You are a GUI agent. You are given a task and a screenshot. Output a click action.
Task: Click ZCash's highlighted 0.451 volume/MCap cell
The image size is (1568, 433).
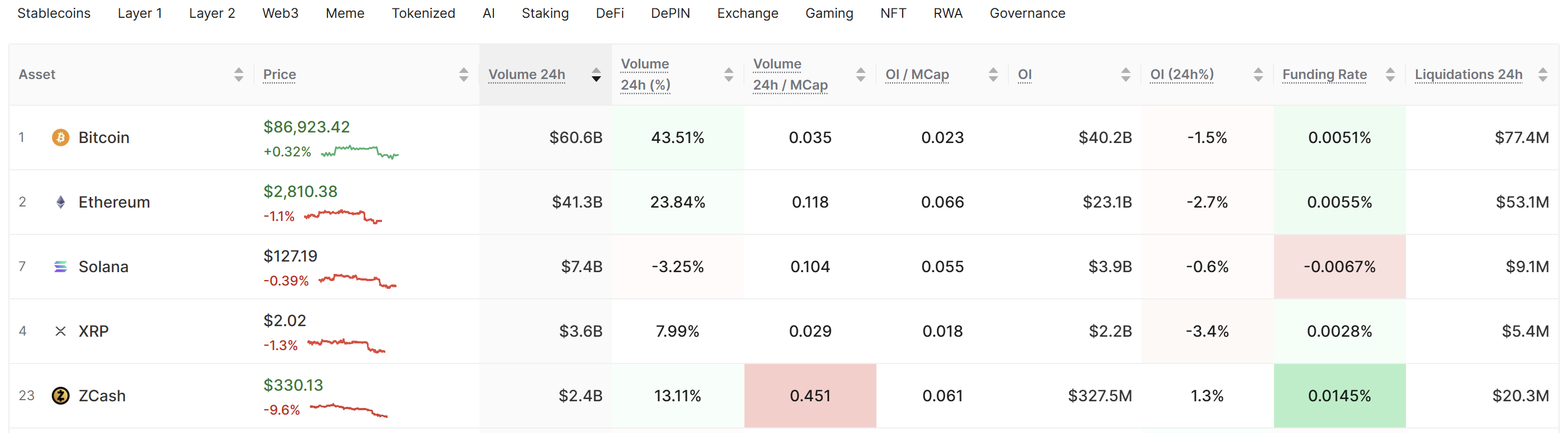click(x=810, y=395)
